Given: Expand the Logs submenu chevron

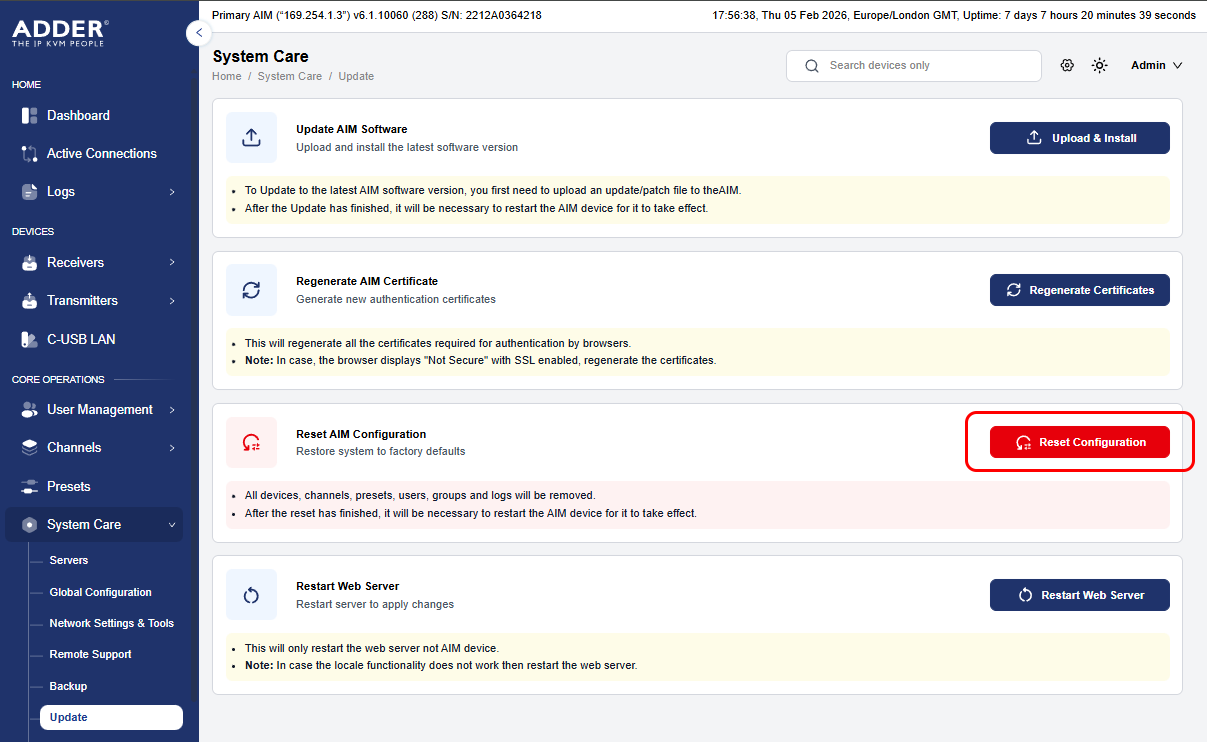Looking at the screenshot, I should click(x=172, y=192).
